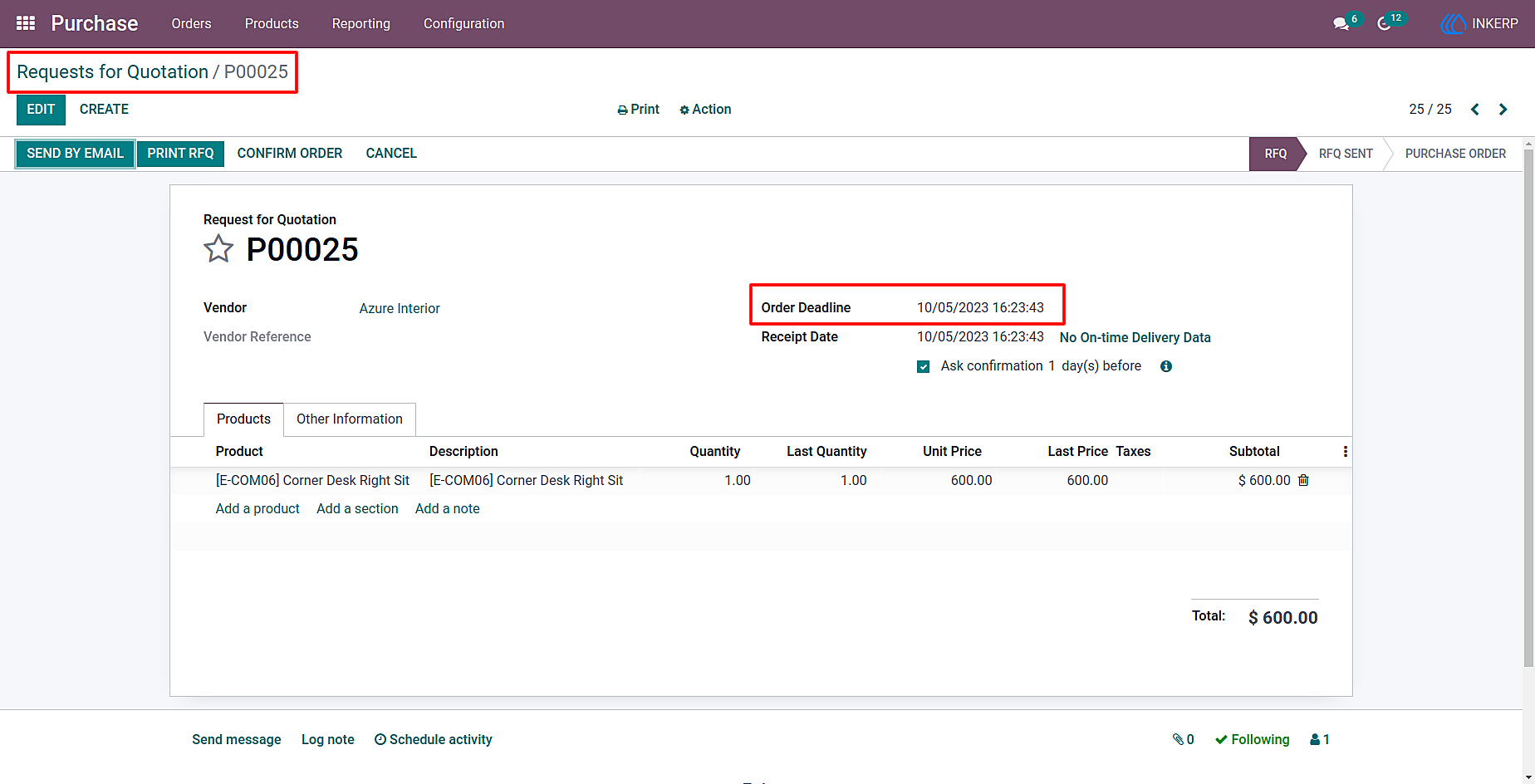Delete the Corner Desk Right Sit line
Image resolution: width=1535 pixels, height=784 pixels.
1303,480
